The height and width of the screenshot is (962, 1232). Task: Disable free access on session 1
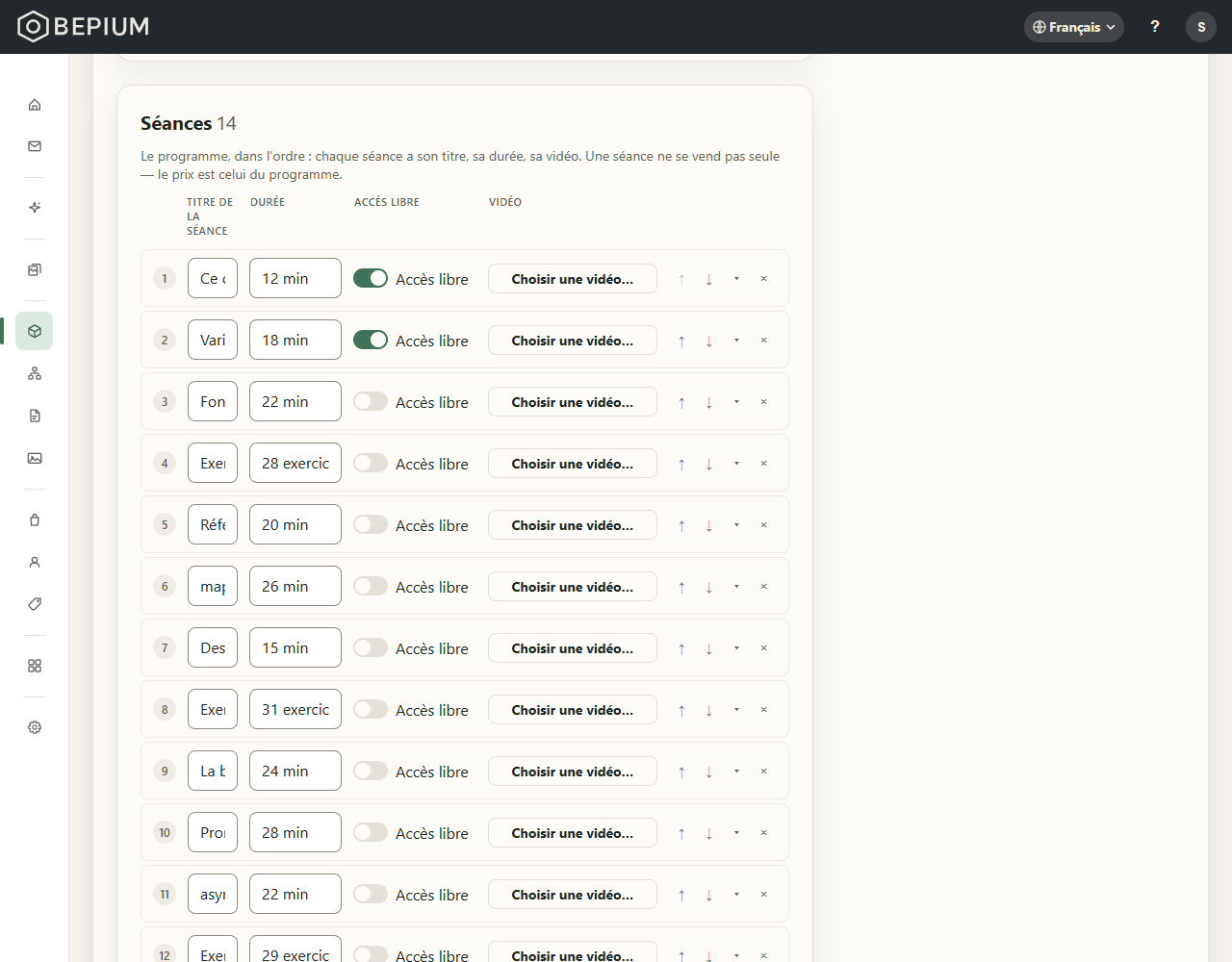pos(371,278)
